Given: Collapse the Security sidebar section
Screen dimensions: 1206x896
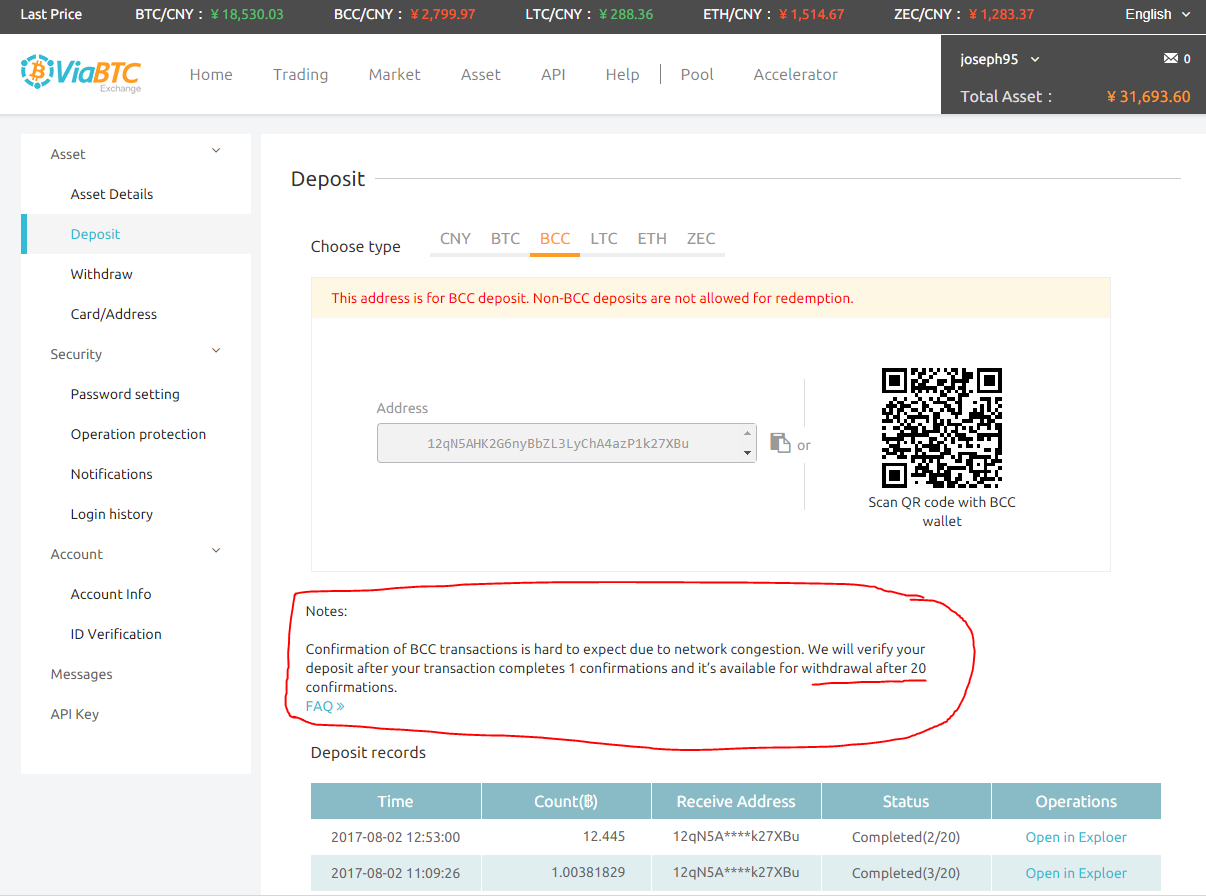Looking at the screenshot, I should [216, 351].
